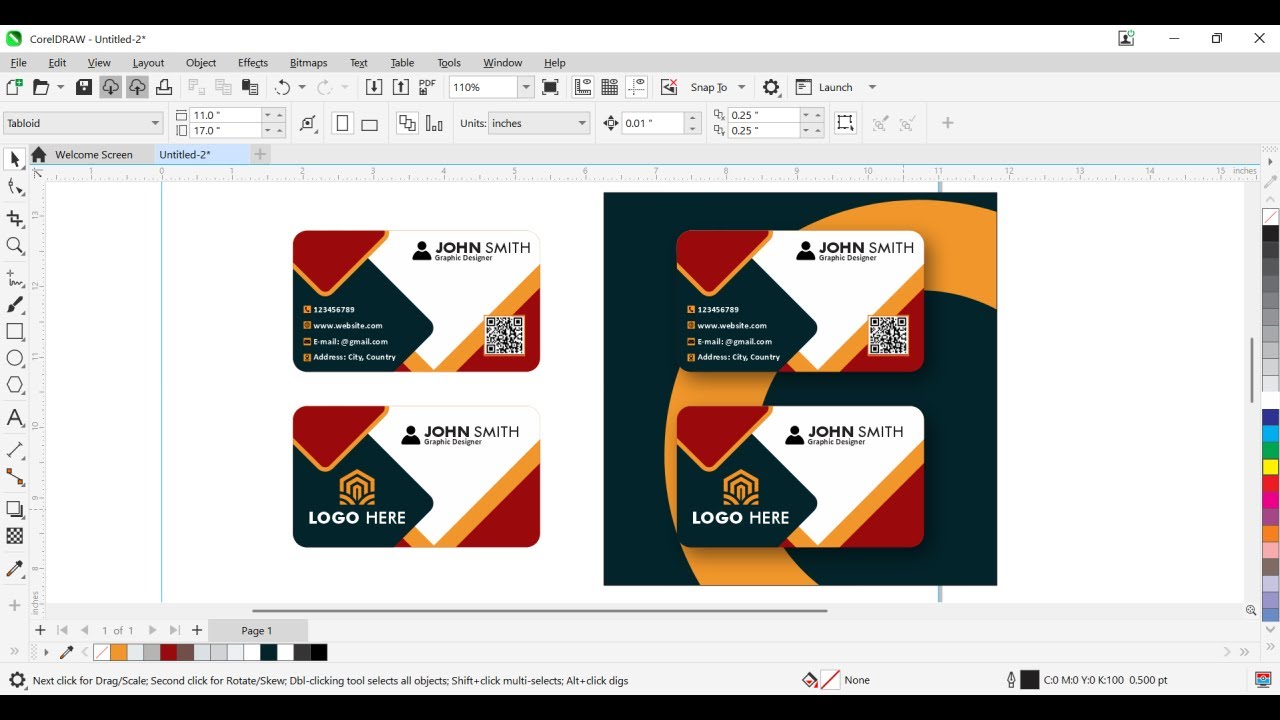
Task: Click the Export icon
Action: 401,87
